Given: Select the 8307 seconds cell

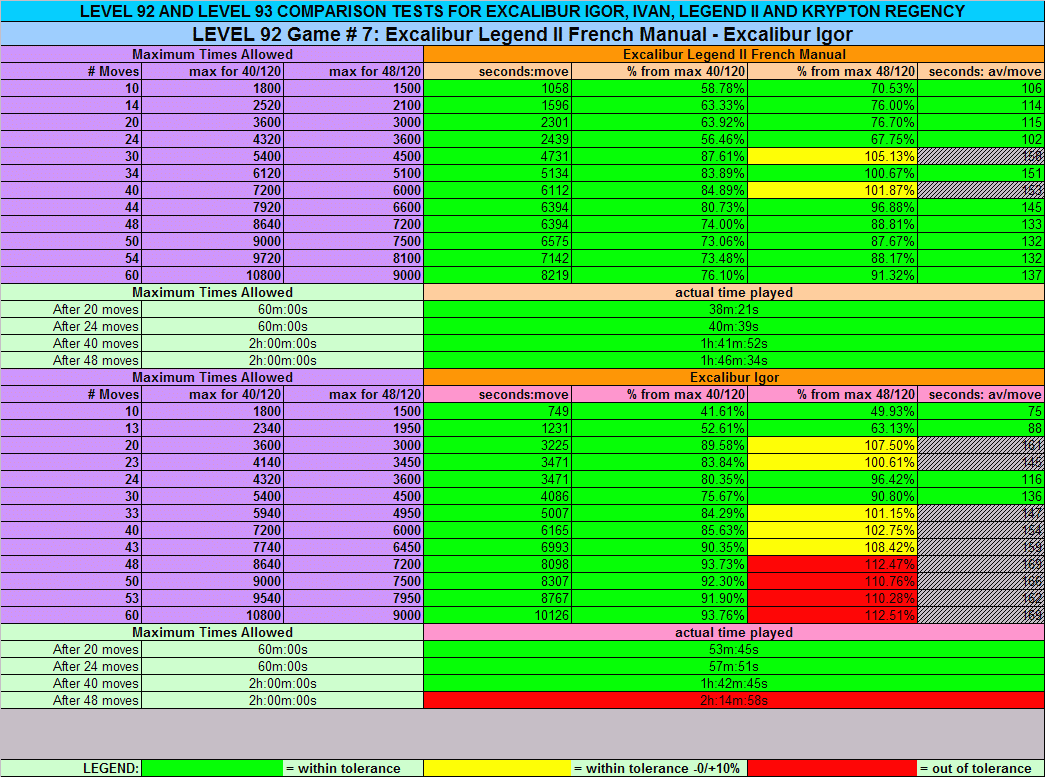Looking at the screenshot, I should tap(497, 581).
